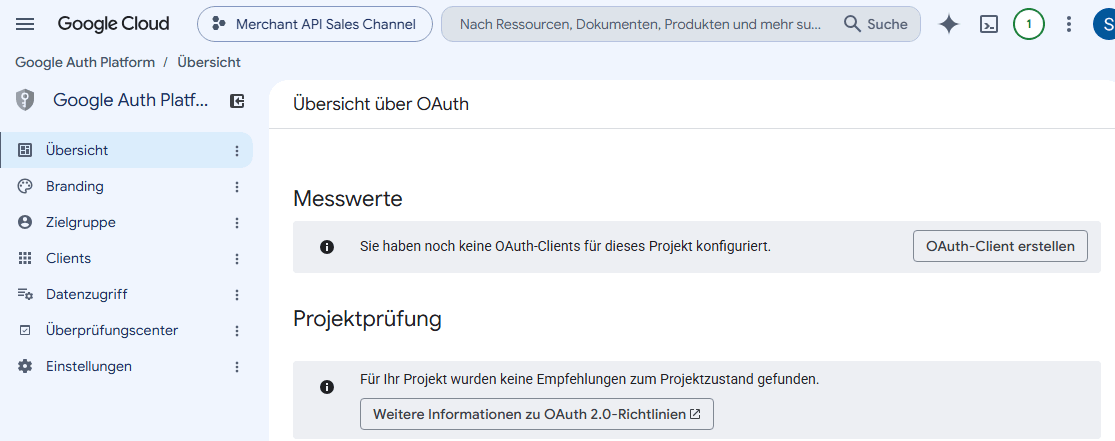Image resolution: width=1115 pixels, height=441 pixels.
Task: Open the three-dot menu next to Überprüfungscenter
Action: pos(237,331)
